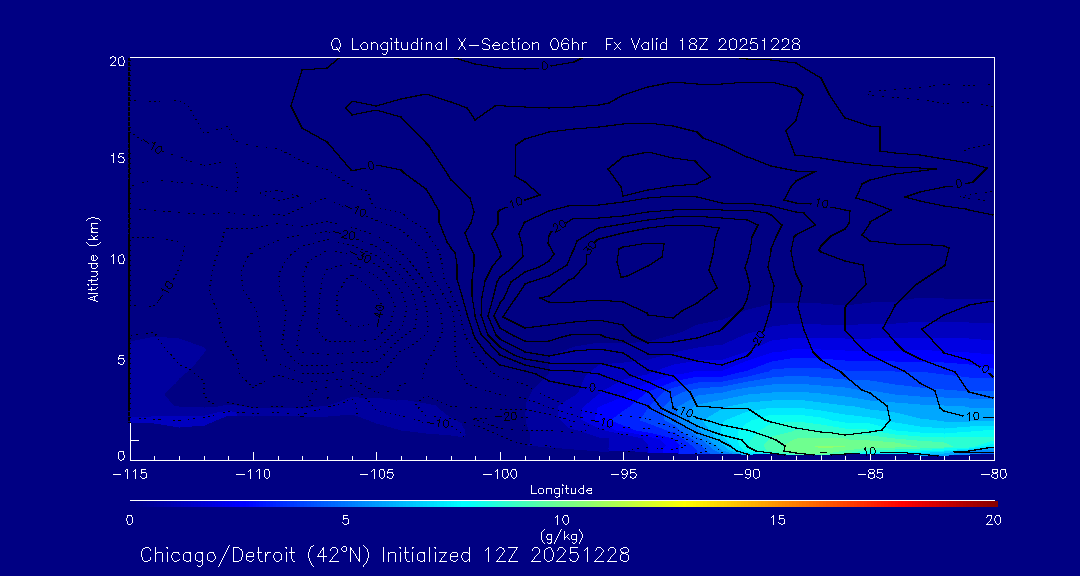Click the yellow section of the colorbar
The height and width of the screenshot is (576, 1080).
point(690,502)
